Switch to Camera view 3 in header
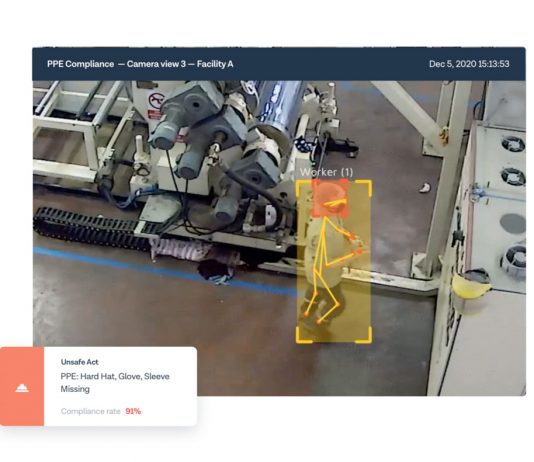534x462 pixels. tap(156, 64)
